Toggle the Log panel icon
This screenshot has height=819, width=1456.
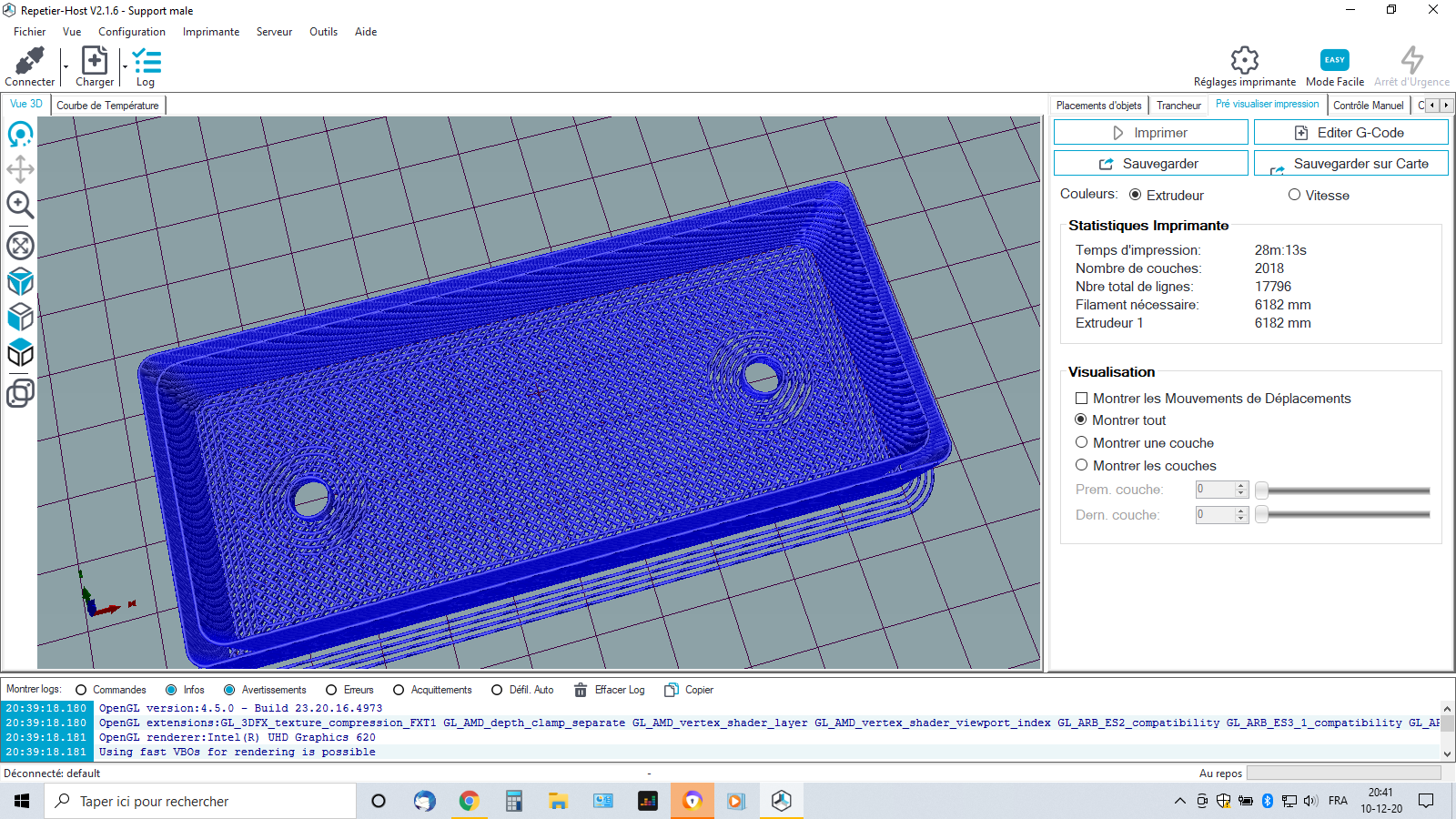[146, 61]
